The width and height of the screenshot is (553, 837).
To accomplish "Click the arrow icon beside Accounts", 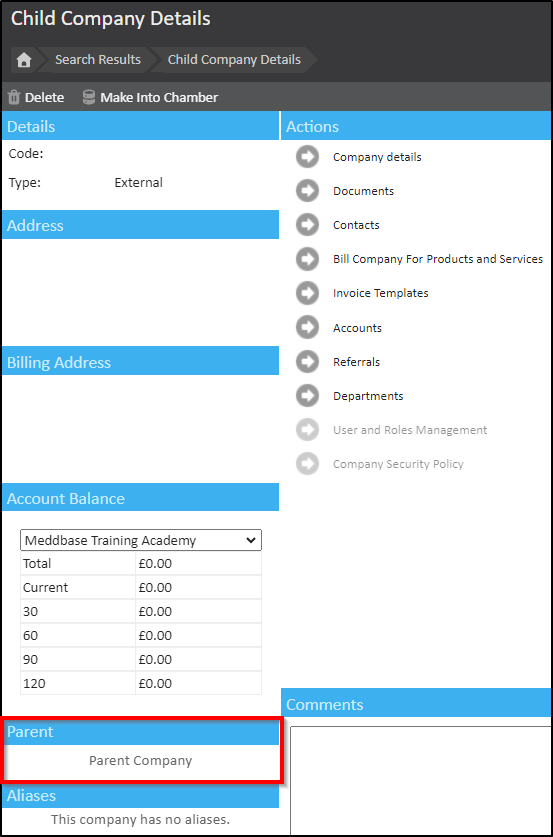I will pyautogui.click(x=307, y=328).
